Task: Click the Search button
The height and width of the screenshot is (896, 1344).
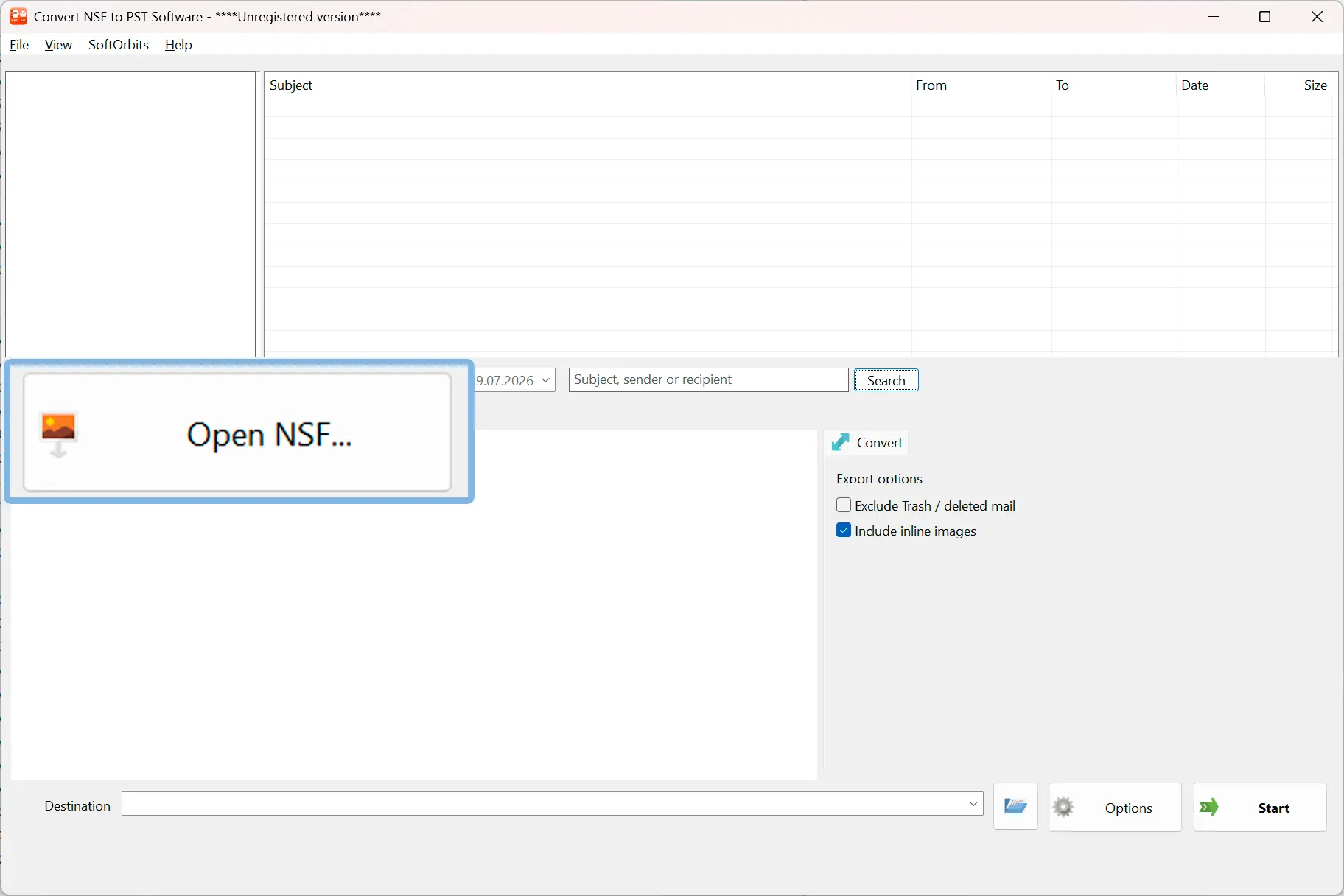Action: coord(886,380)
